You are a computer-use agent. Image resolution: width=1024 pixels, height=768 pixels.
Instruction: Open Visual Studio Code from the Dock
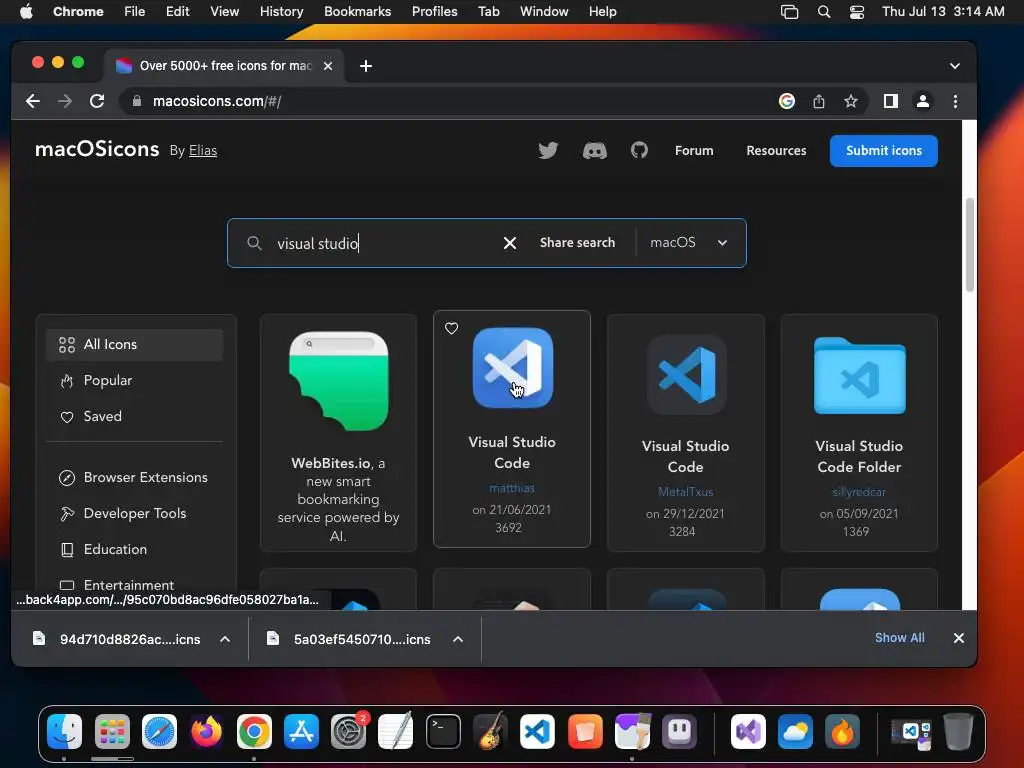tap(537, 731)
